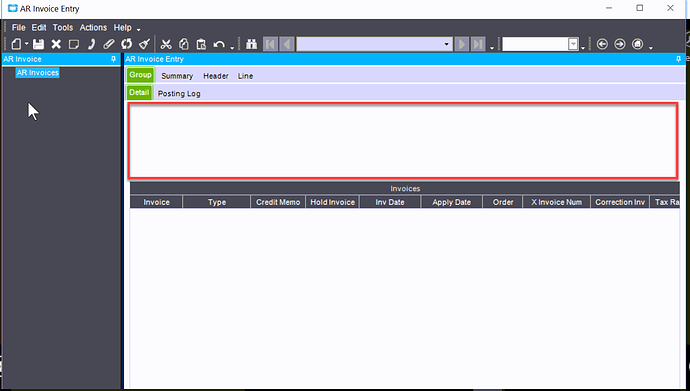The width and height of the screenshot is (690, 391).
Task: Click the X Invoice Num column header
Action: pos(557,202)
